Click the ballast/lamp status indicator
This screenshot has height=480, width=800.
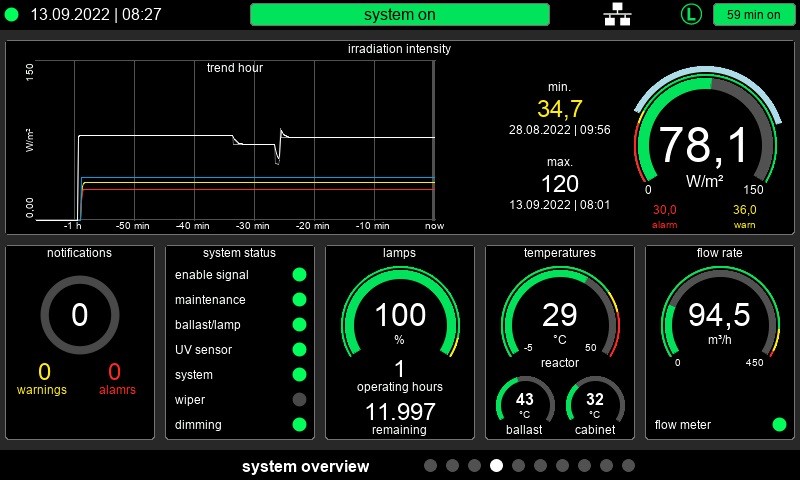(x=299, y=324)
